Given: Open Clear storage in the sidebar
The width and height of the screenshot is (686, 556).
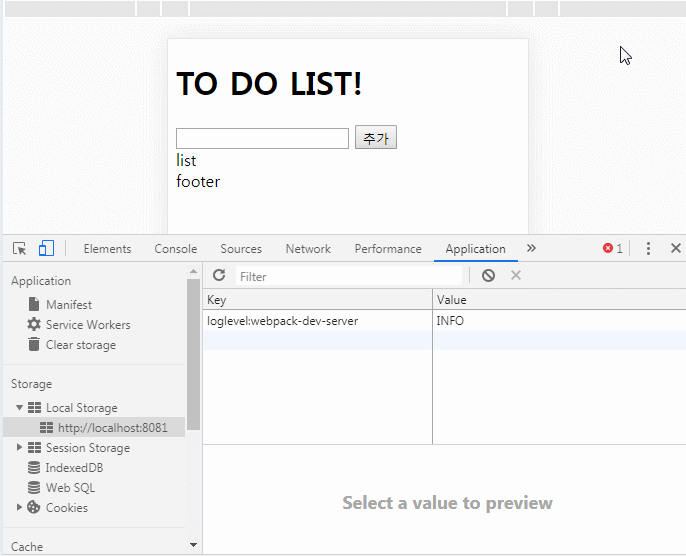Looking at the screenshot, I should (x=81, y=345).
